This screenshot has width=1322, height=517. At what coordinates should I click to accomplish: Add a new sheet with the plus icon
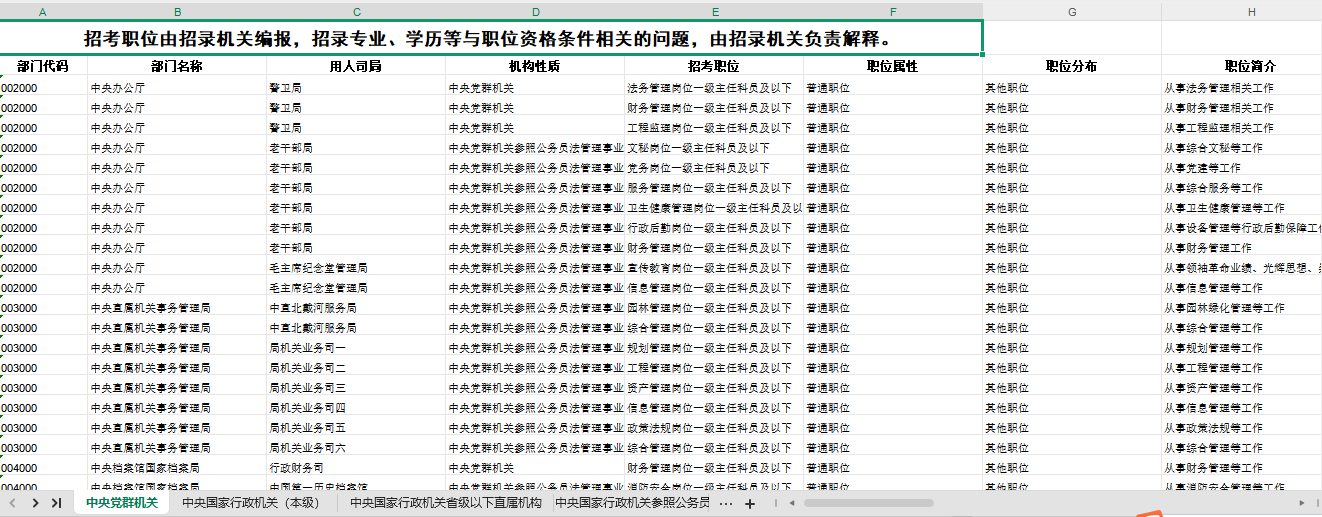coord(750,503)
